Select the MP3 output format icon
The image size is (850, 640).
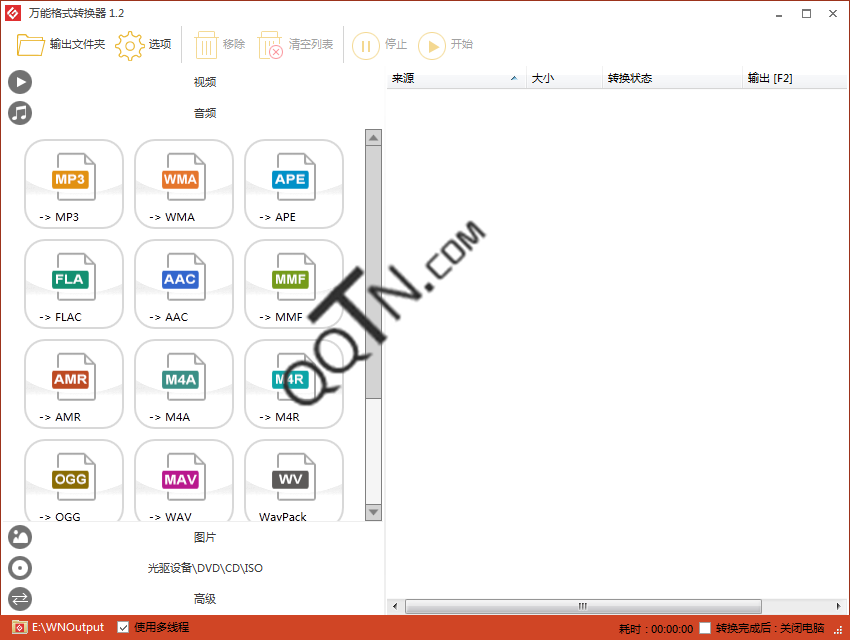pyautogui.click(x=73, y=184)
